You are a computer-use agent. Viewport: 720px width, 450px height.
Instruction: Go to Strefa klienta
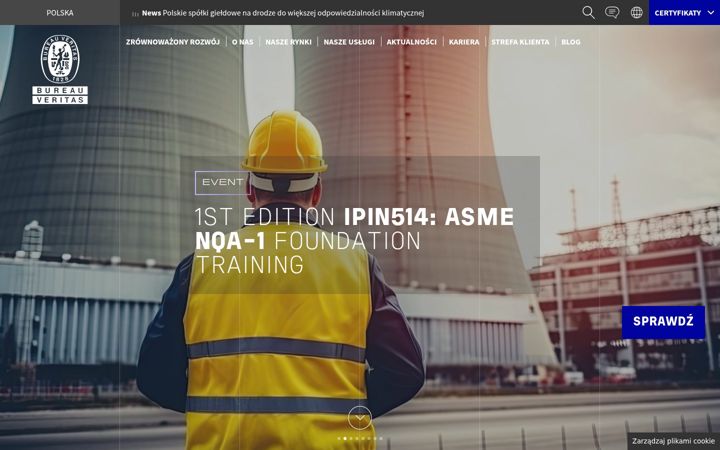[x=520, y=42]
